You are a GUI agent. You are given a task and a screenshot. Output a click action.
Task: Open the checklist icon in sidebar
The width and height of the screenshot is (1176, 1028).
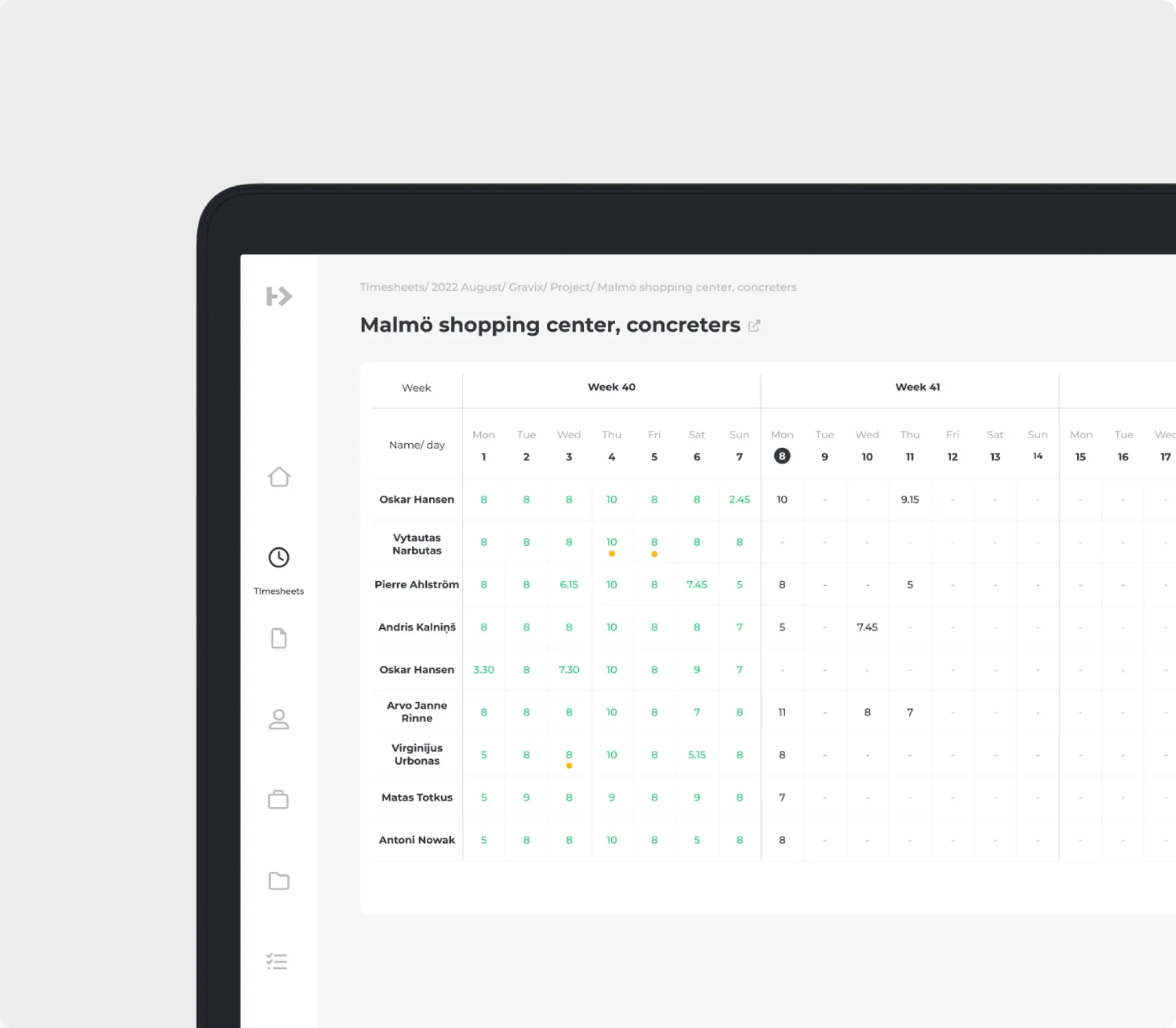277,961
